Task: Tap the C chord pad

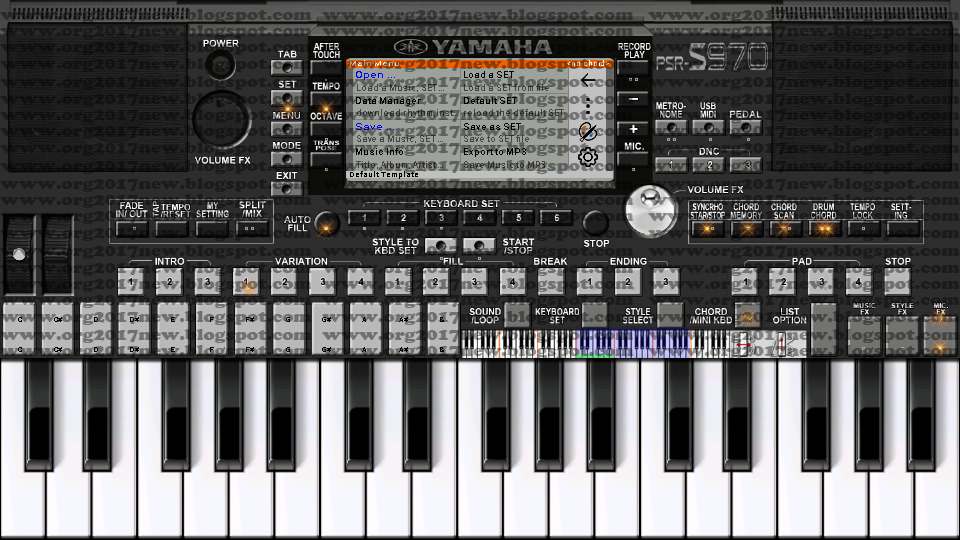Action: coord(20,329)
